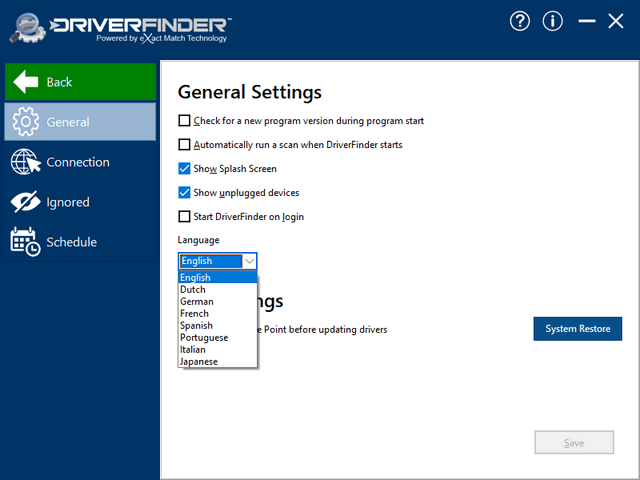
Task: Collapse the Language dropdown arrow
Action: point(249,261)
